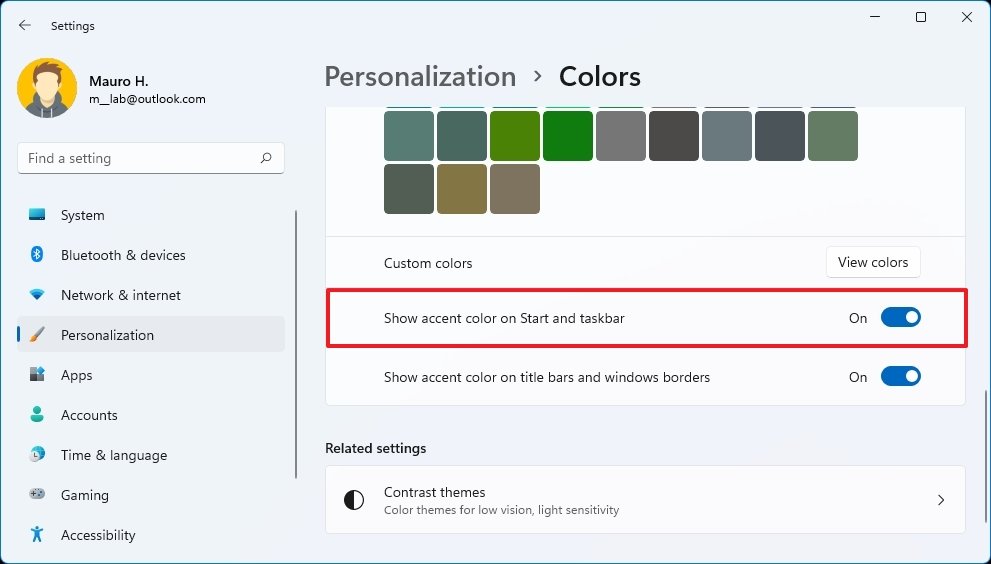The height and width of the screenshot is (564, 991).
Task: Close the Settings window
Action: [967, 17]
